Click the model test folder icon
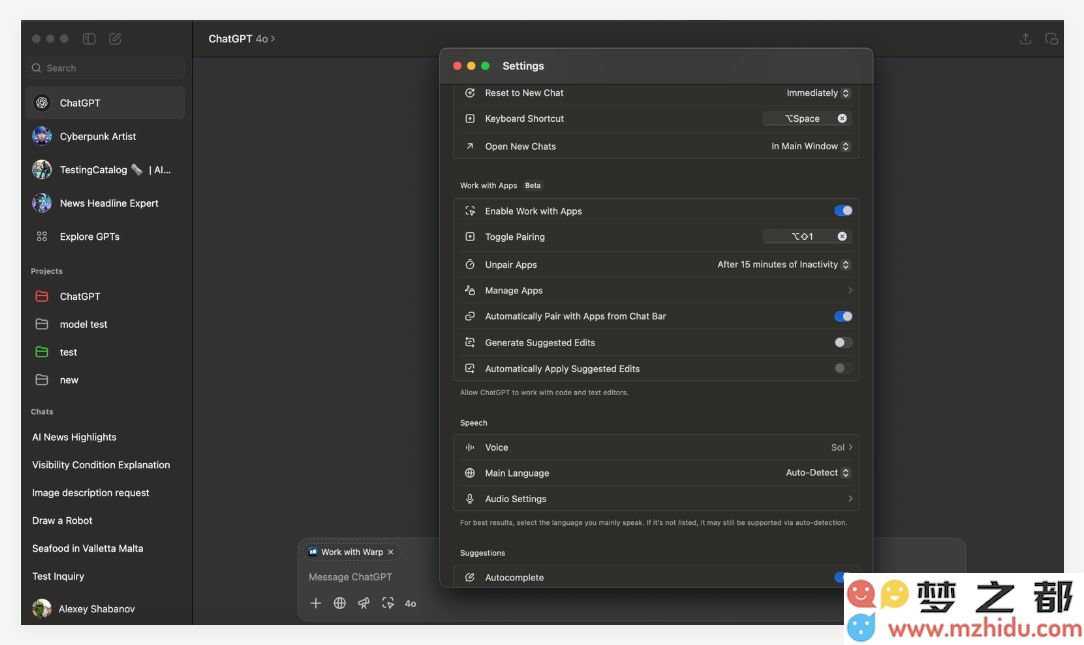The height and width of the screenshot is (645, 1084). click(x=41, y=324)
